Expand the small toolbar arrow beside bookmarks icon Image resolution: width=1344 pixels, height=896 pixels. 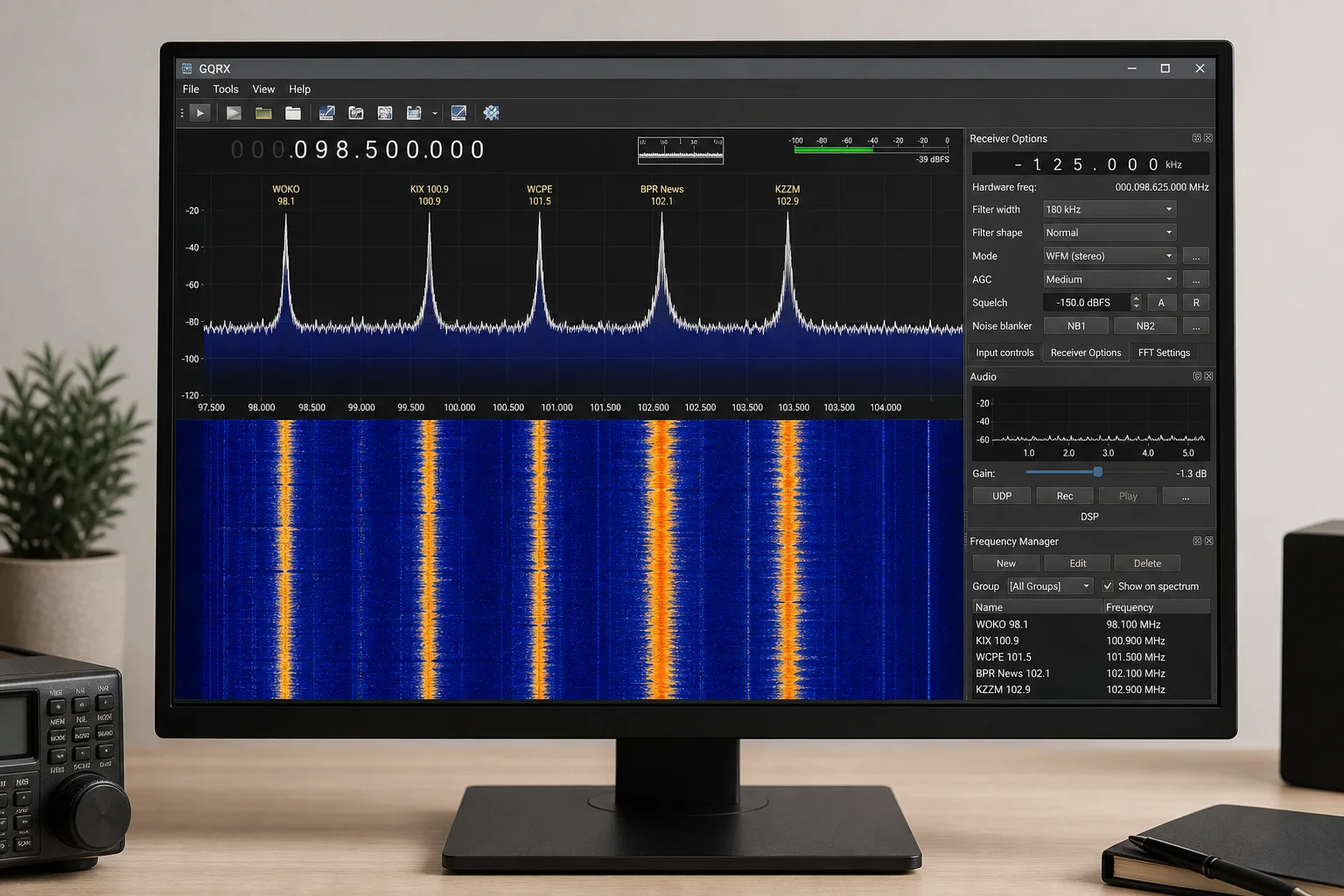[435, 114]
